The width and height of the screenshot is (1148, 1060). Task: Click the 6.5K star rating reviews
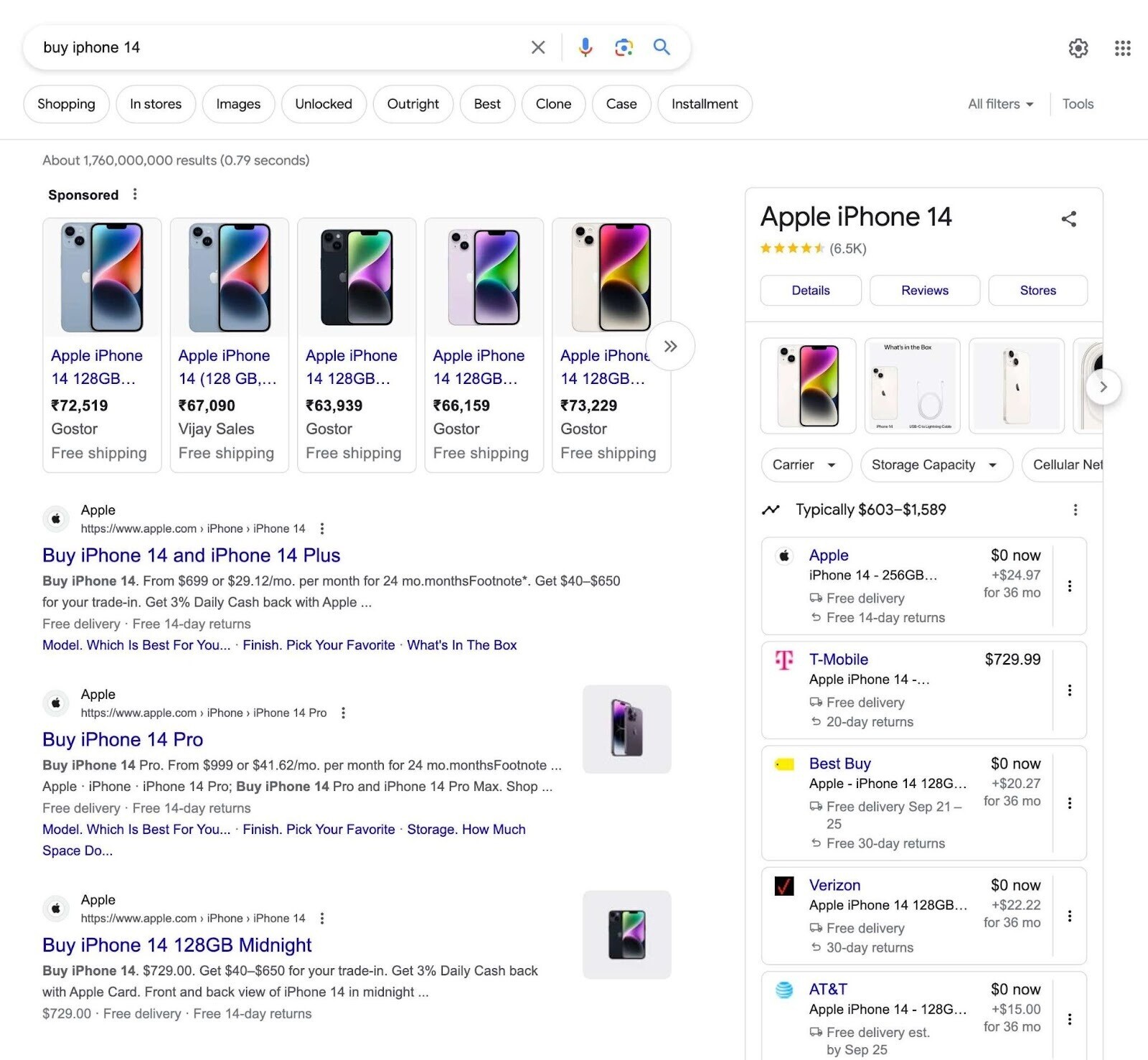(x=814, y=249)
